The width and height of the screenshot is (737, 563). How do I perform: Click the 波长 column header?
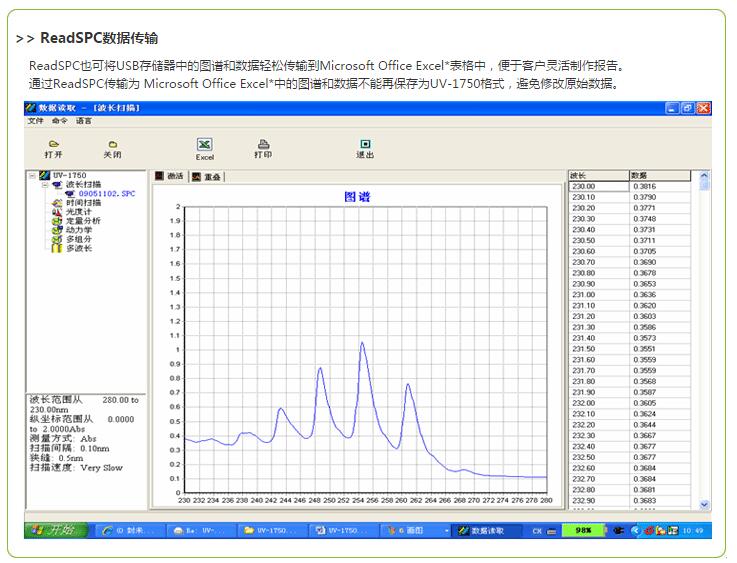(598, 176)
